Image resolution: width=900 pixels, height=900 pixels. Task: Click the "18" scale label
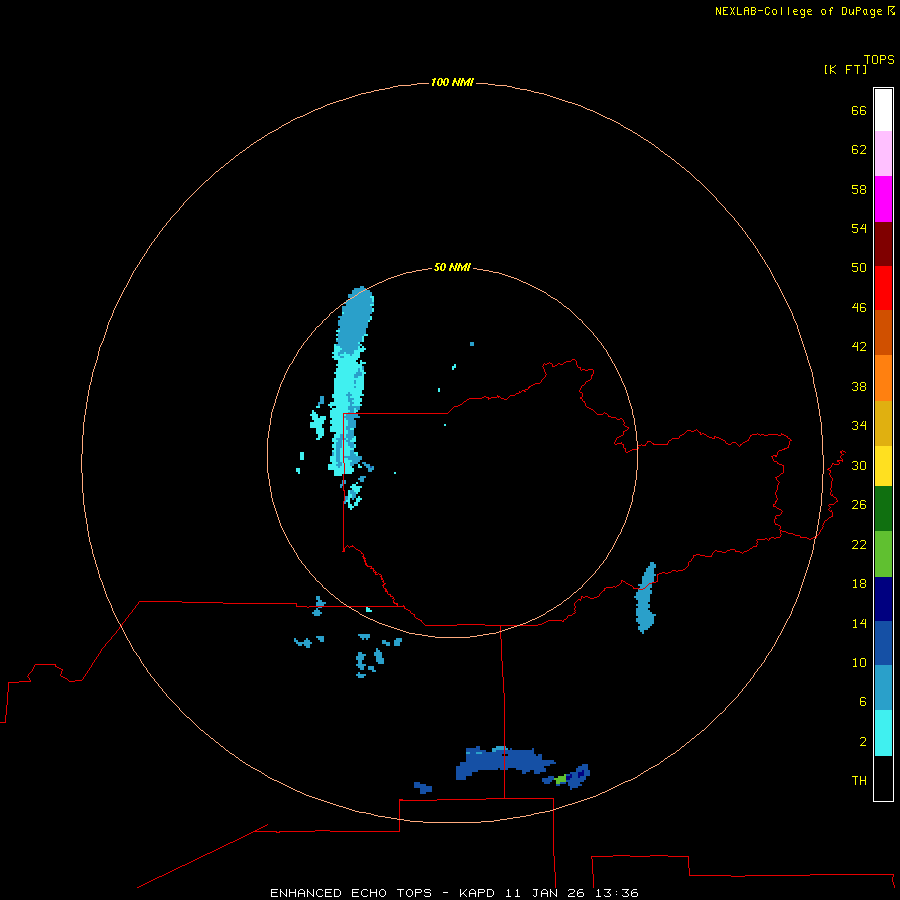coord(859,583)
